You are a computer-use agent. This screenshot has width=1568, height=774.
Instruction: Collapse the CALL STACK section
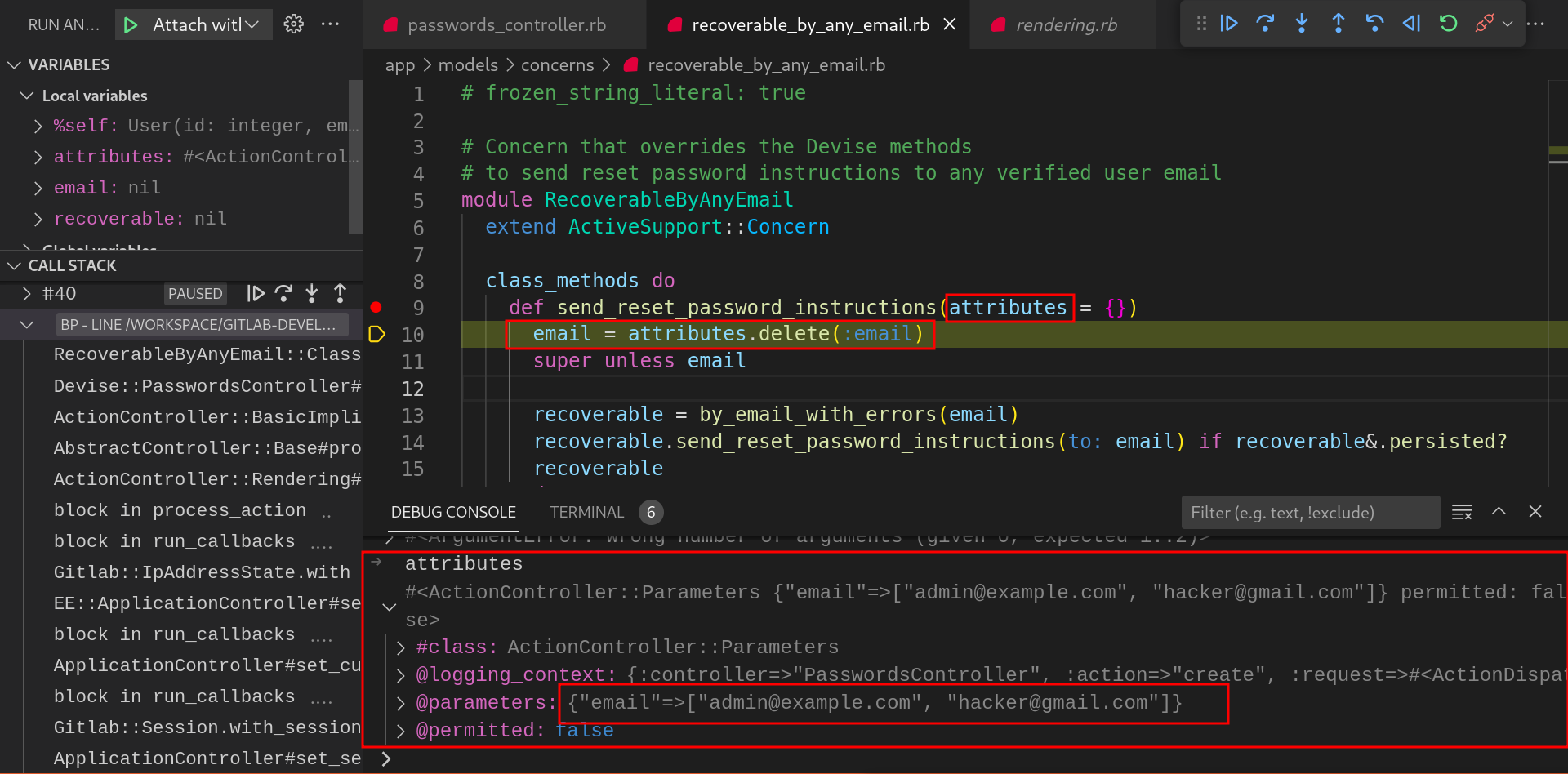[x=14, y=265]
